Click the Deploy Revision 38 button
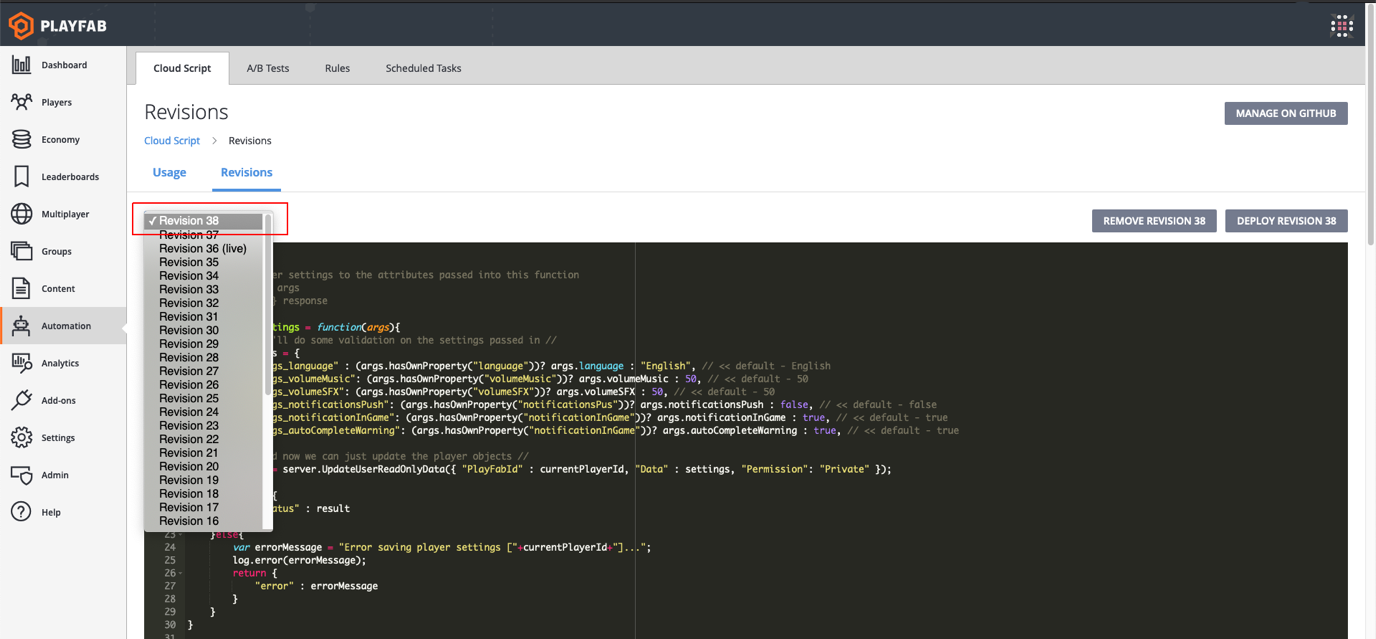 coord(1286,220)
